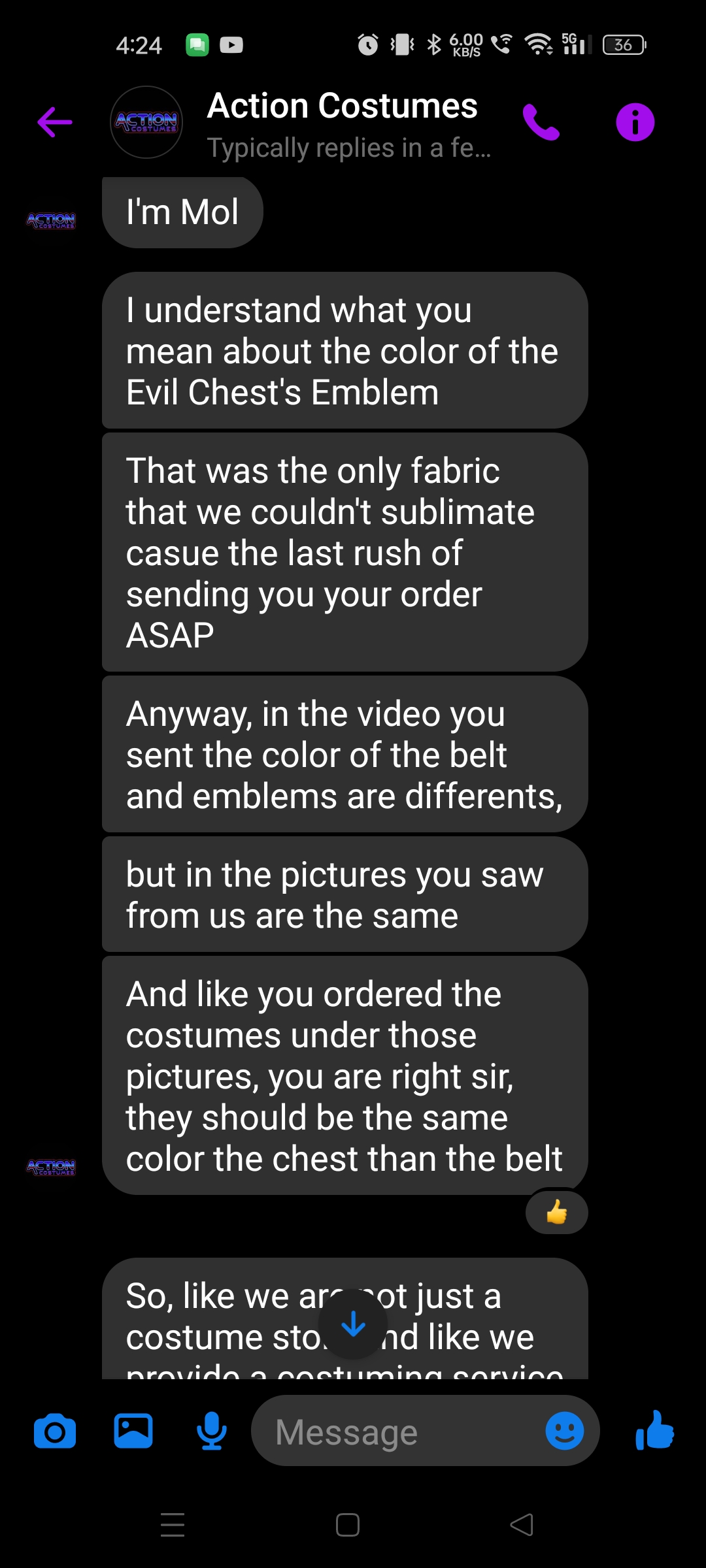Tap the Evil Chest's Emblem message

pyautogui.click(x=345, y=351)
